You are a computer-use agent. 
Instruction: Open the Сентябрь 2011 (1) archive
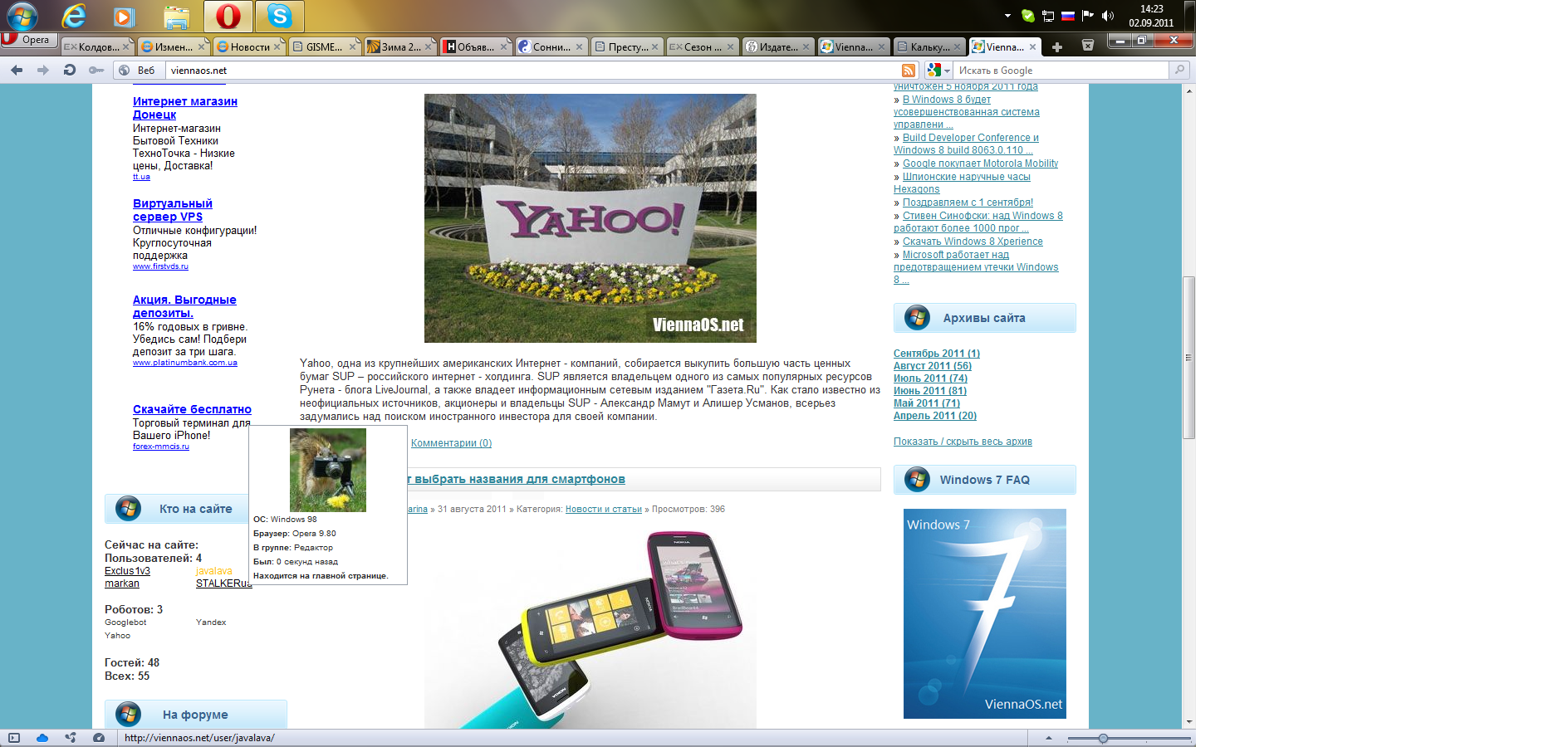[x=937, y=354]
